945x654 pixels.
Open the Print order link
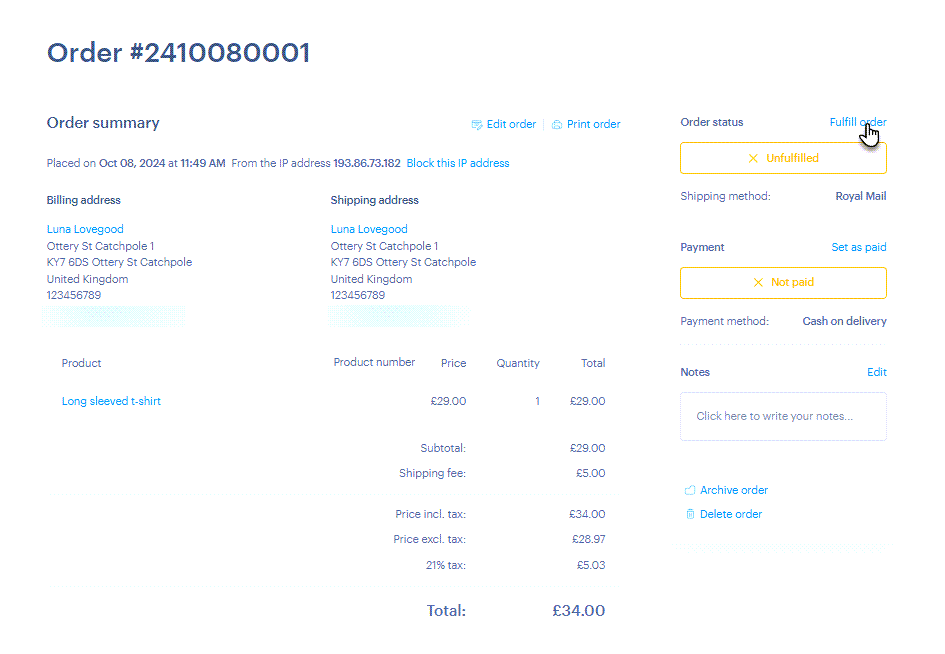tap(593, 124)
